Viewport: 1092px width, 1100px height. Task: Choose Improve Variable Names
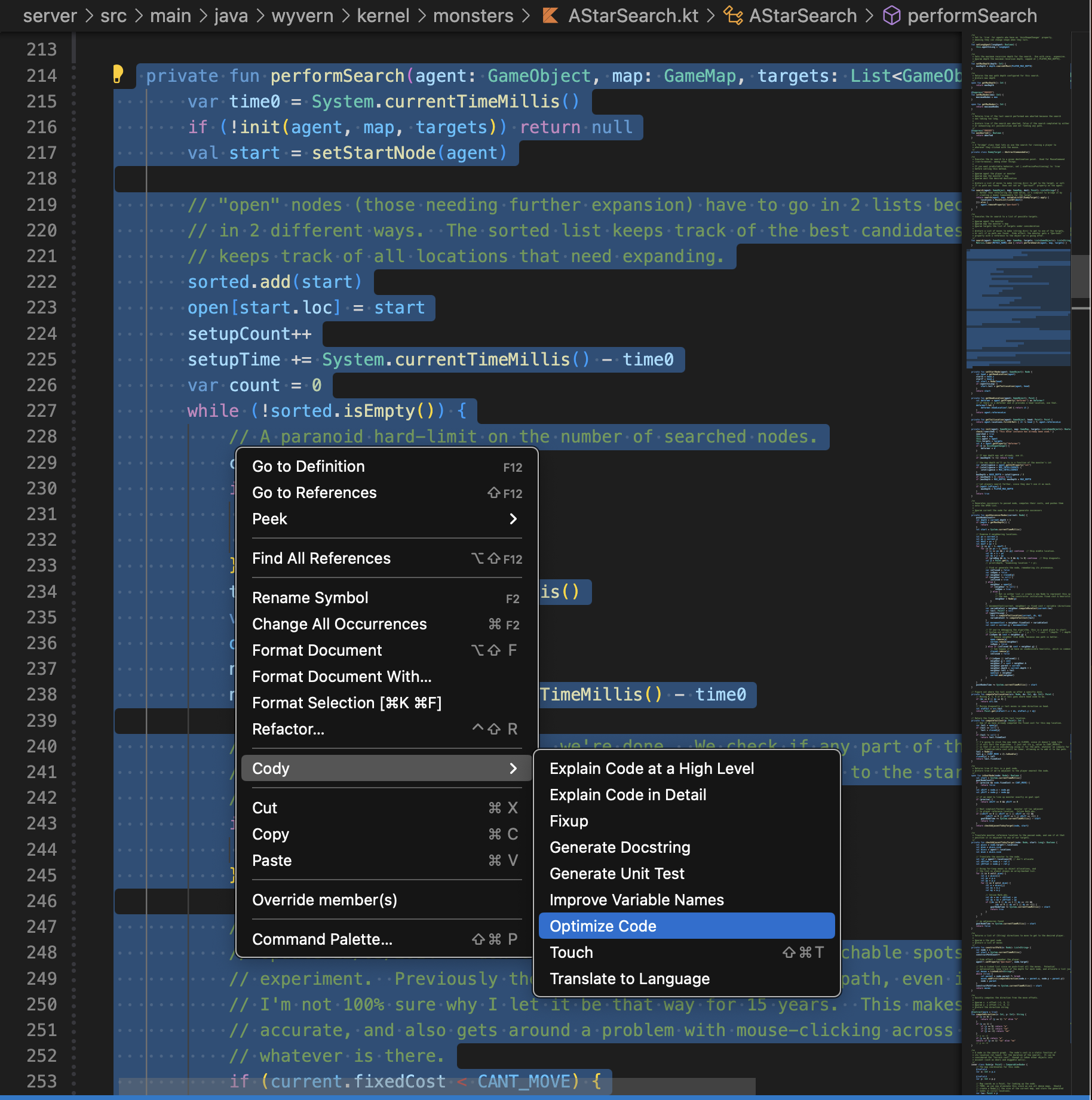tap(686, 900)
